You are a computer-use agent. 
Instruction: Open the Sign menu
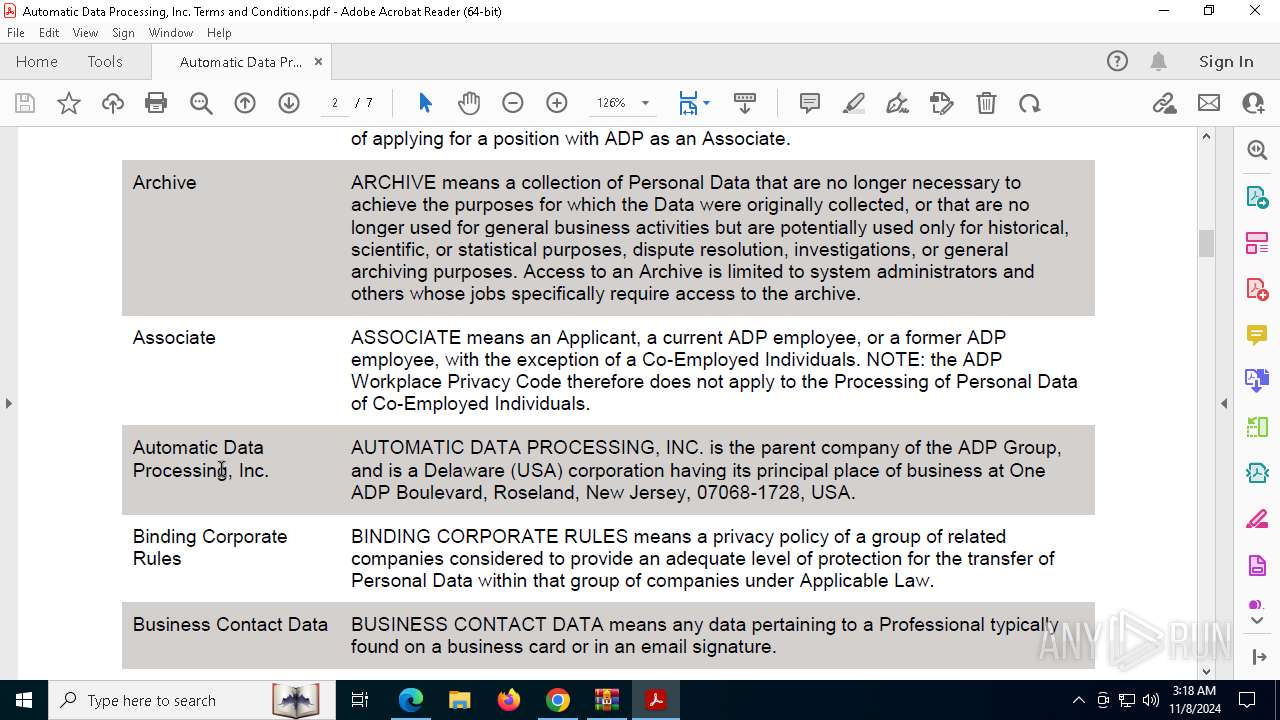[123, 33]
